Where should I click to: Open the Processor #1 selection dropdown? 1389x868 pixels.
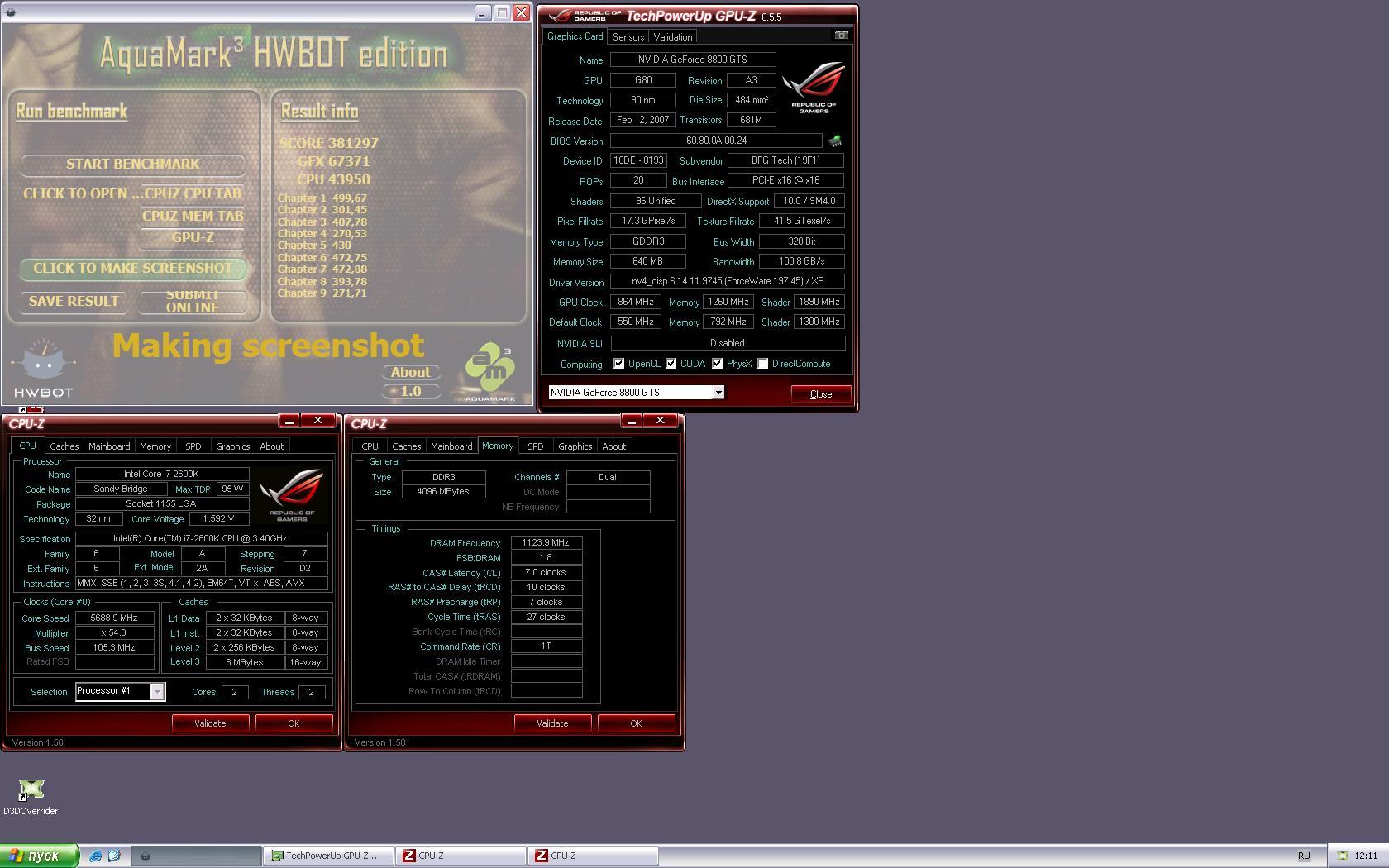coord(157,692)
